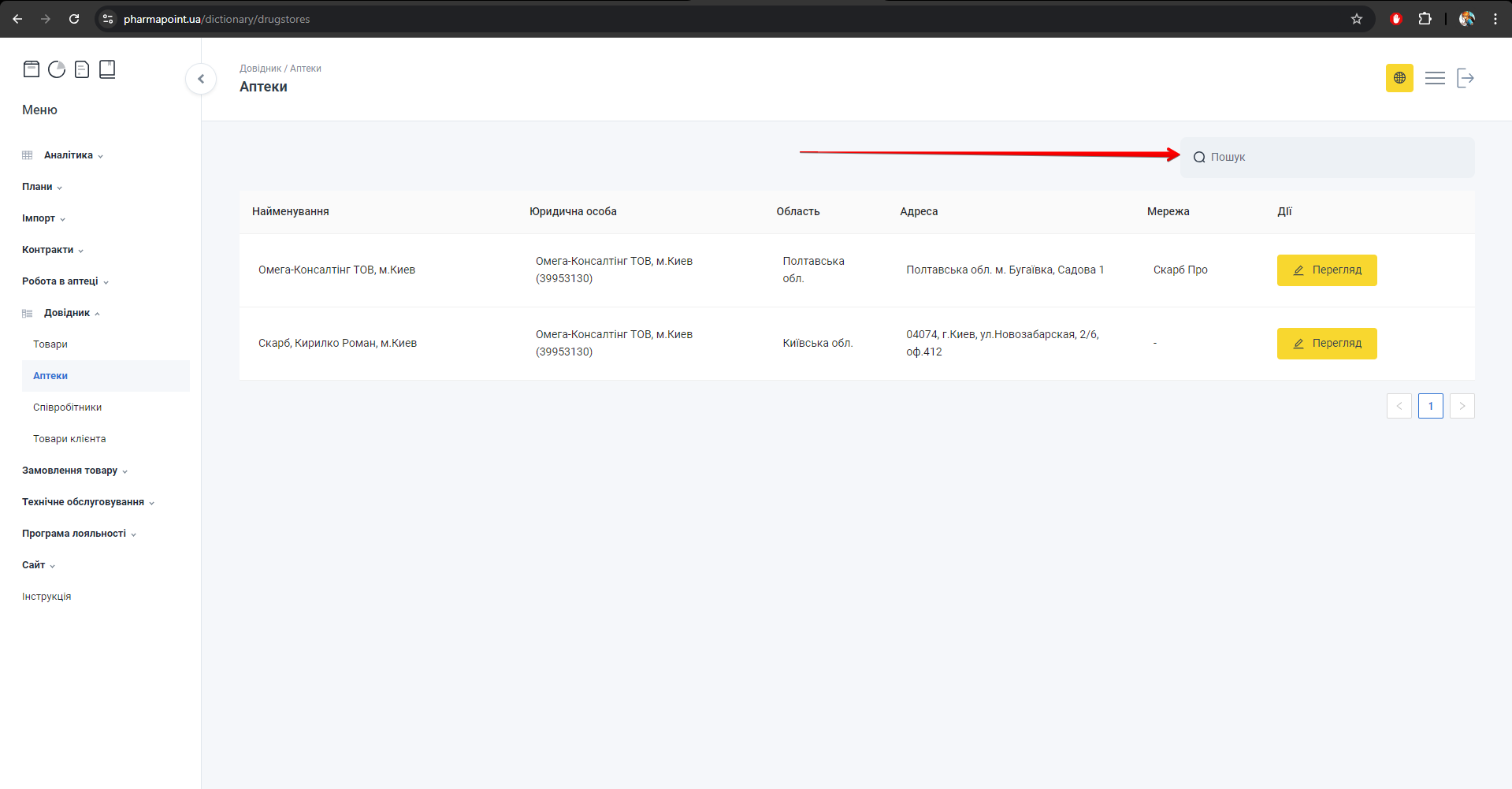Expand the Аналітика menu section

click(x=69, y=155)
